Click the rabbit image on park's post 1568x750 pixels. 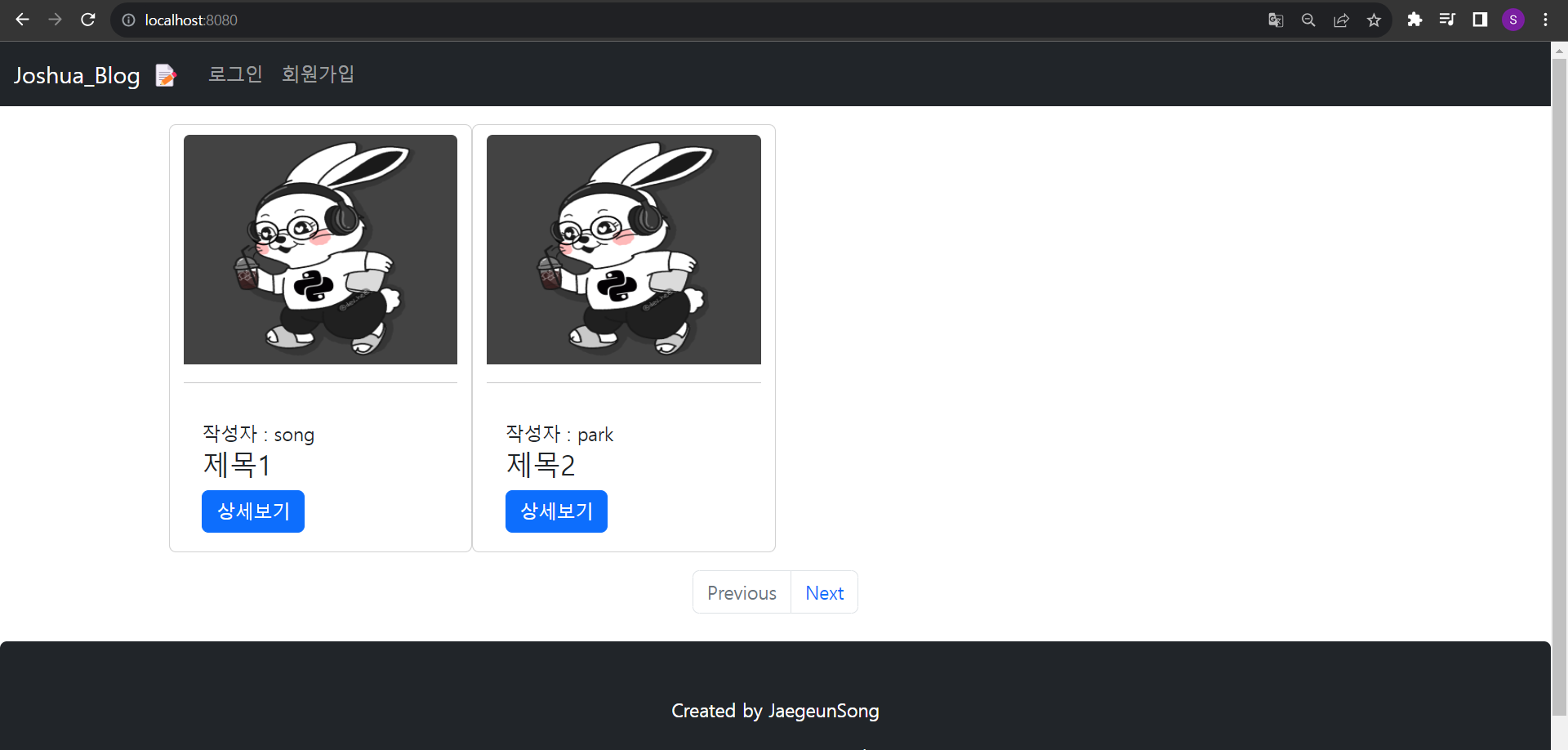tap(624, 249)
